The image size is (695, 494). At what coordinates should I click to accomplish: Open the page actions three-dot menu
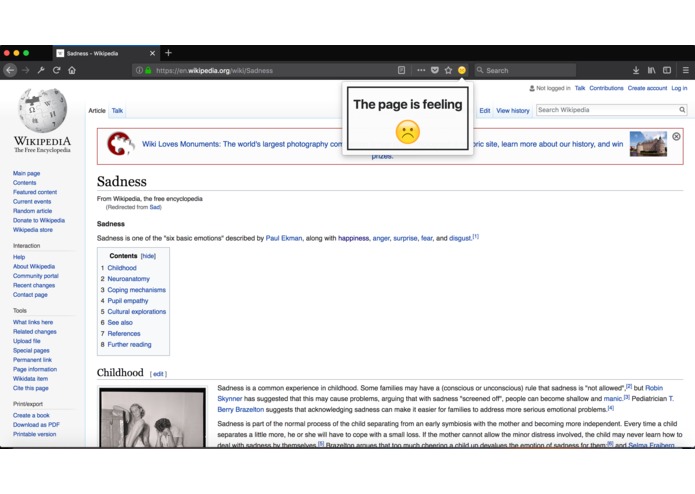click(x=421, y=70)
